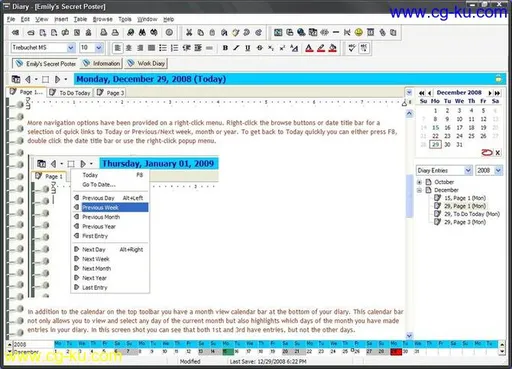Click the Paste clipboard icon

[x=212, y=32]
